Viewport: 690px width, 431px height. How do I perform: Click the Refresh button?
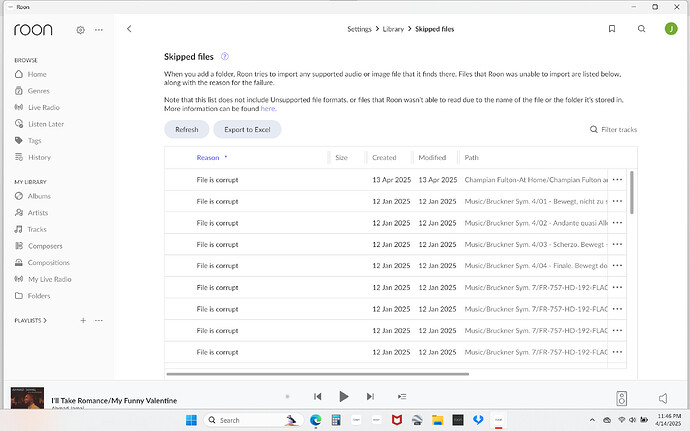[187, 129]
